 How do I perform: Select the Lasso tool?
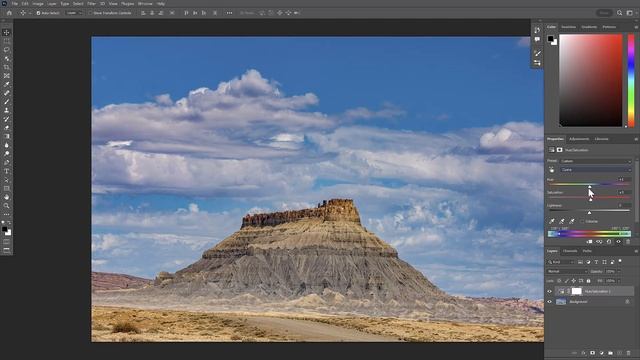pos(7,50)
